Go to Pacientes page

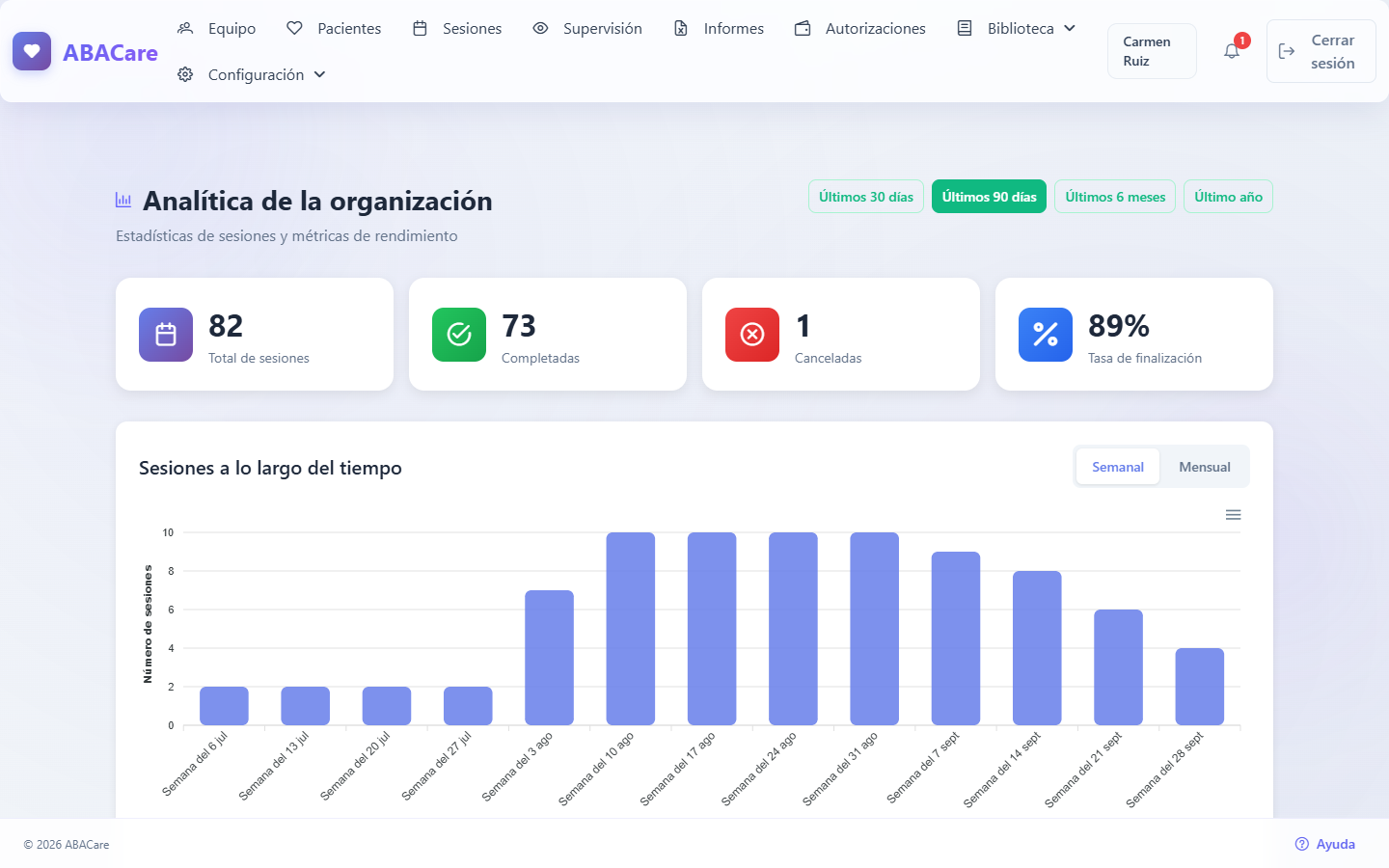click(x=335, y=28)
